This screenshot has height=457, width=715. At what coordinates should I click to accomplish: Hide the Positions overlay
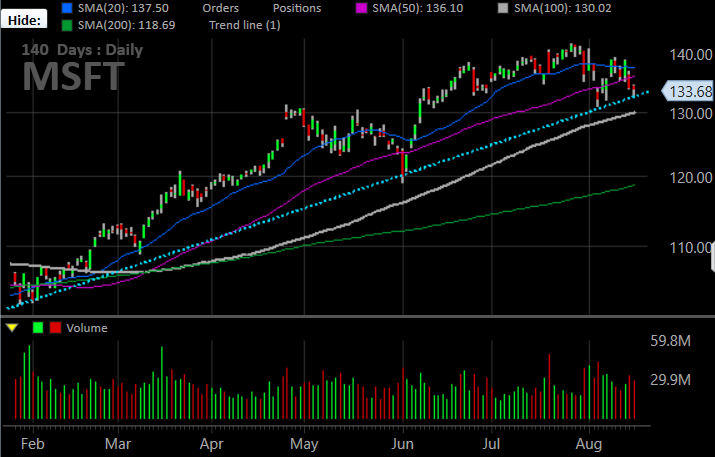click(297, 8)
